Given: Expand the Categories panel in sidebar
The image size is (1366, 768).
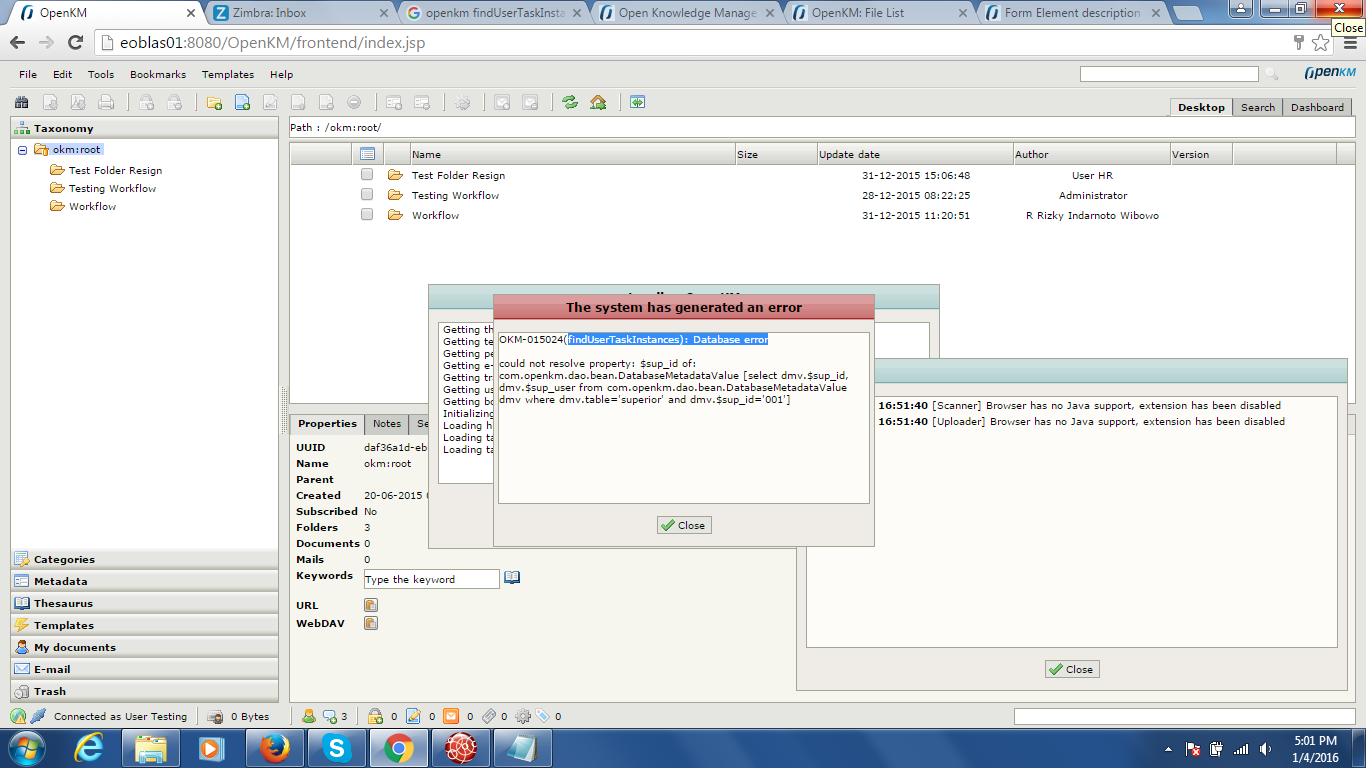Looking at the screenshot, I should click(x=64, y=559).
